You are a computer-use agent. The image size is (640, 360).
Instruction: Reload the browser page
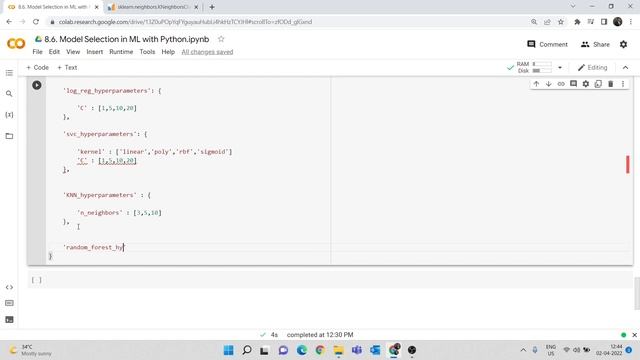(36, 22)
